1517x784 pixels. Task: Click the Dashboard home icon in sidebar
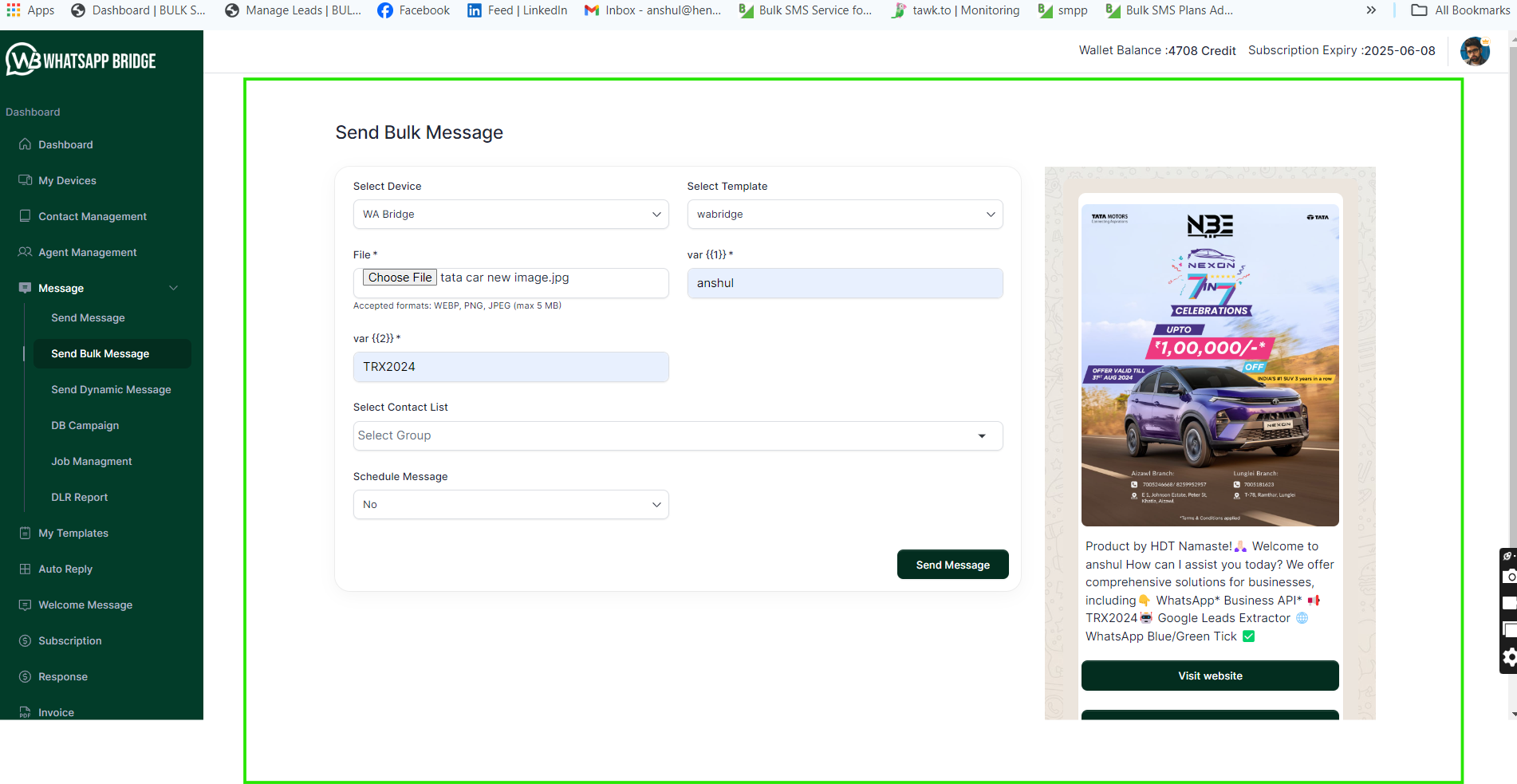pos(25,144)
